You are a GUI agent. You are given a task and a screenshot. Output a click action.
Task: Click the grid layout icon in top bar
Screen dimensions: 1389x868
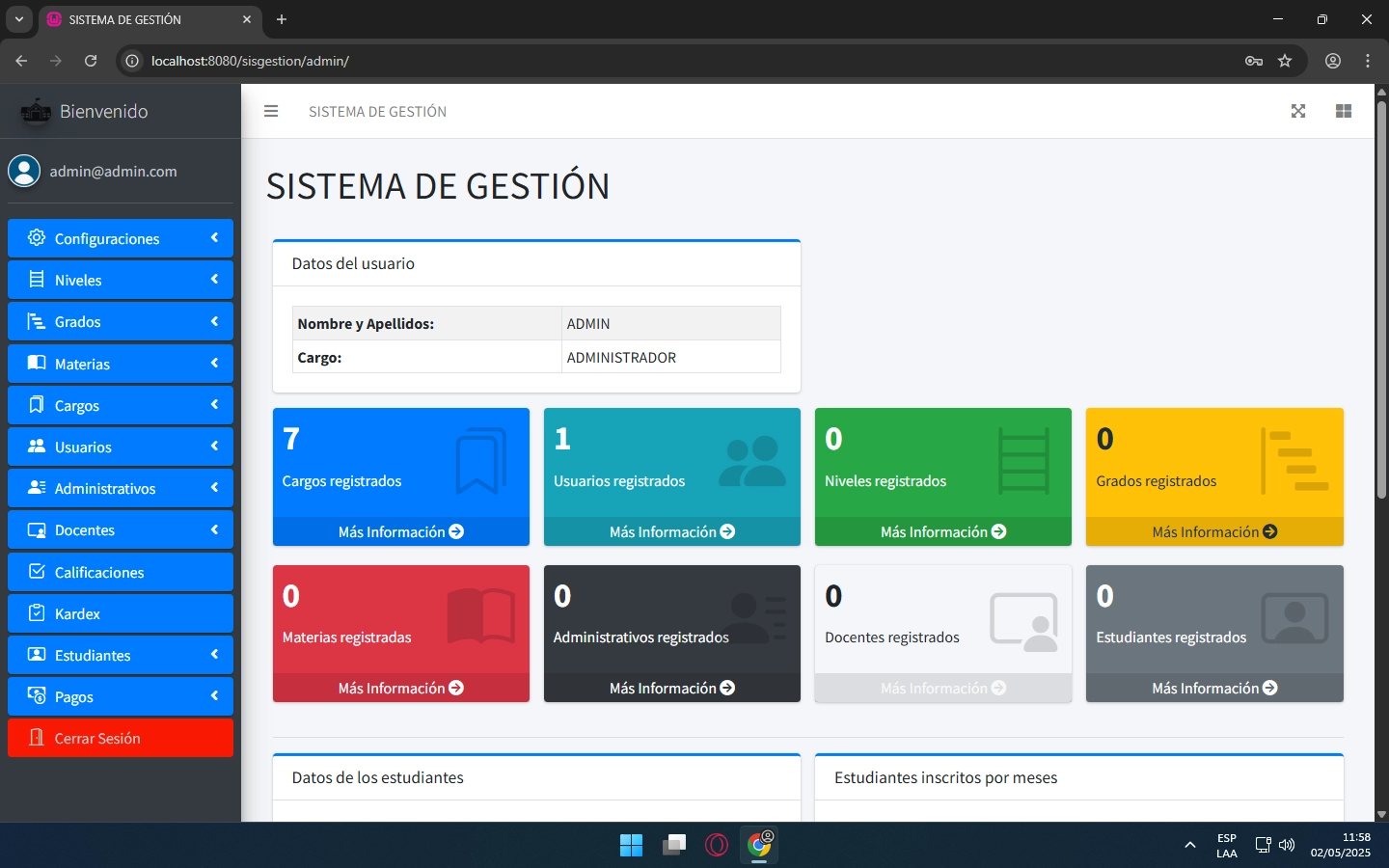[x=1344, y=111]
